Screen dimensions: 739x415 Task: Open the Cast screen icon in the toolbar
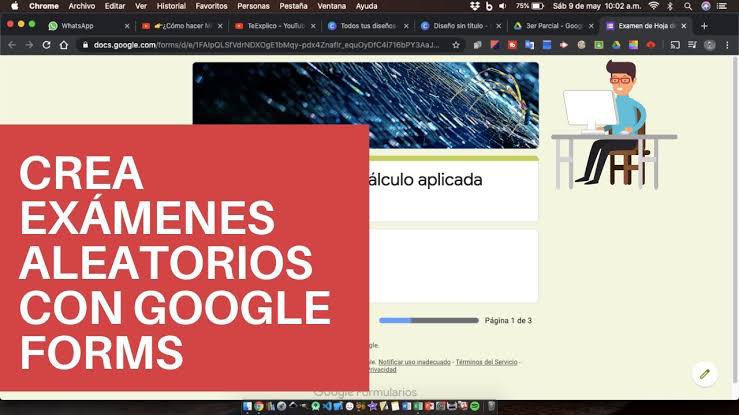(675, 45)
